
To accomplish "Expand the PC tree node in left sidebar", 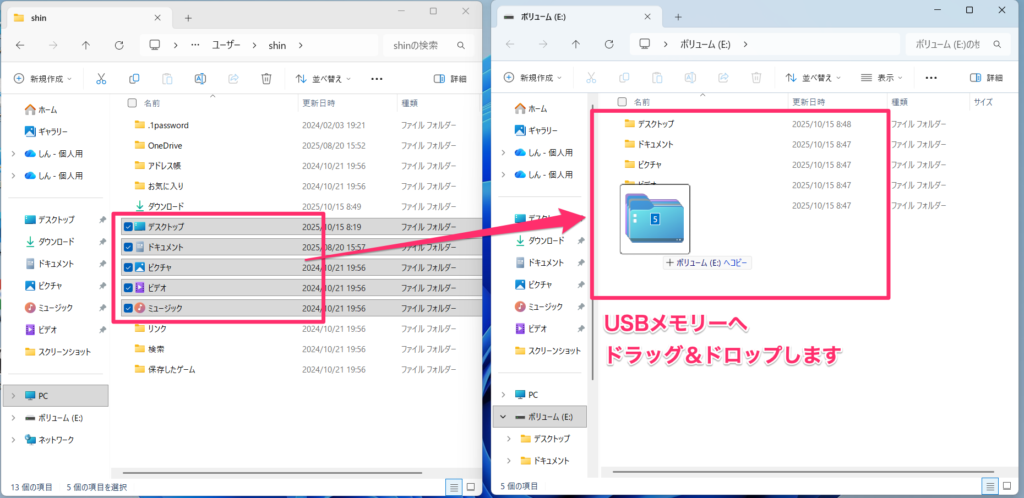I will 13,395.
